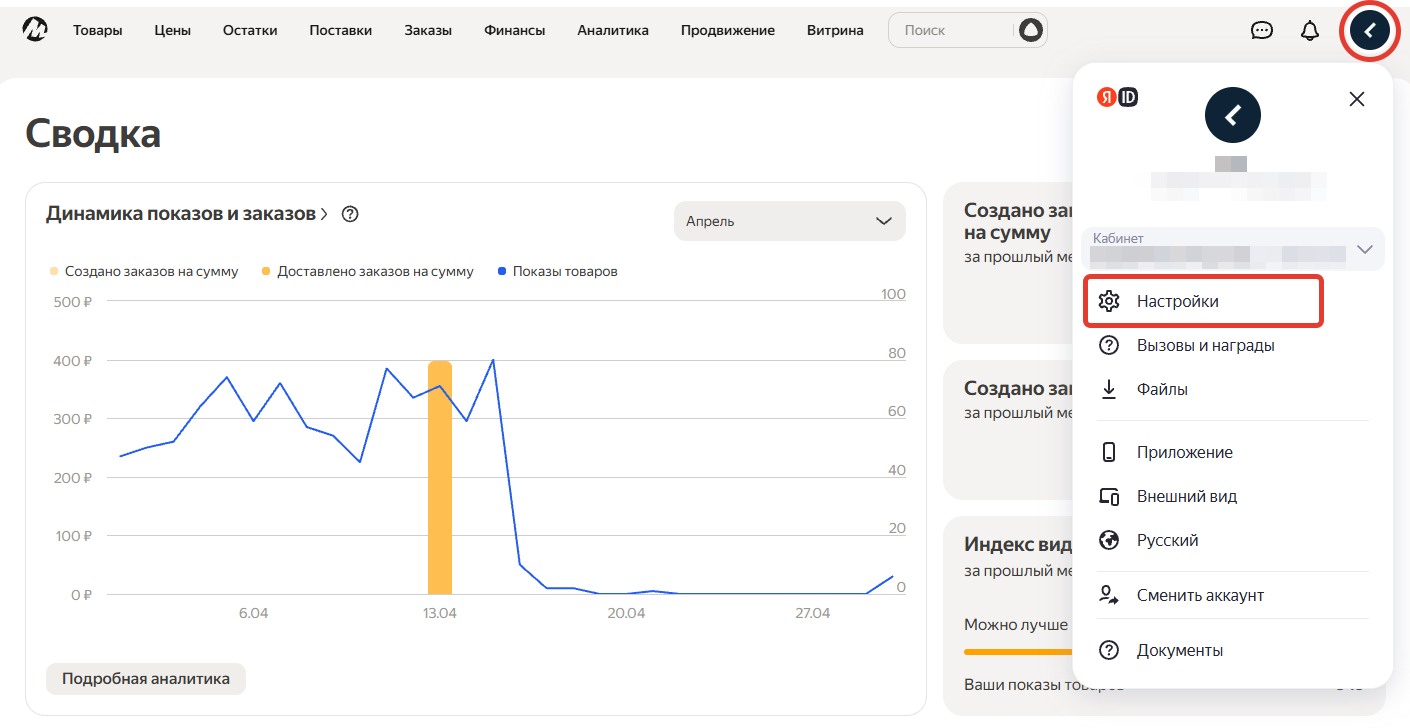Click the question icon beside Документы

tap(1108, 650)
